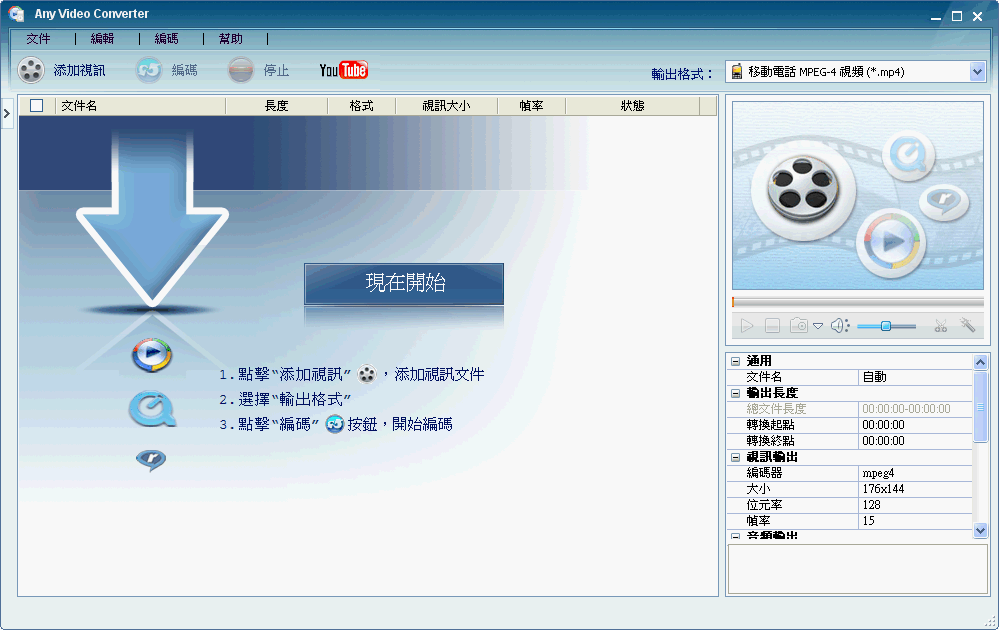Open the 編碼 menu
Image resolution: width=999 pixels, height=630 pixels.
point(167,39)
